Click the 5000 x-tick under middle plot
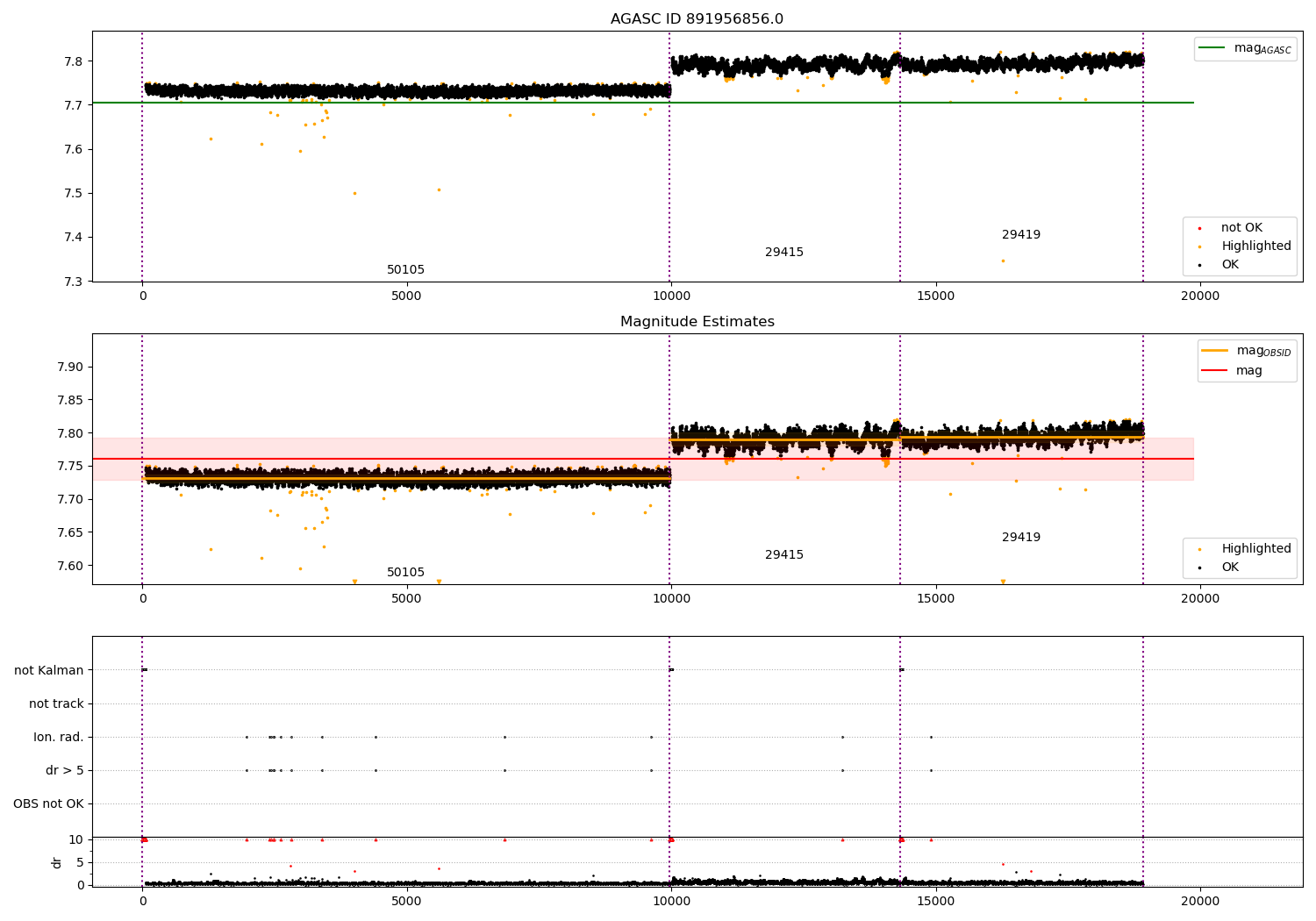Viewport: 1316px width, 921px height. coord(407,599)
